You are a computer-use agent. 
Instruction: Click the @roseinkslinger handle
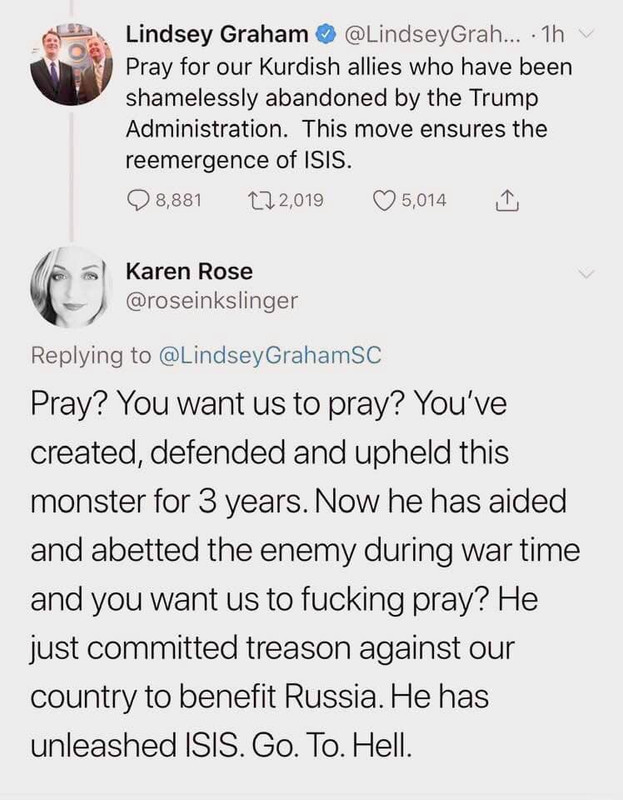pyautogui.click(x=212, y=301)
